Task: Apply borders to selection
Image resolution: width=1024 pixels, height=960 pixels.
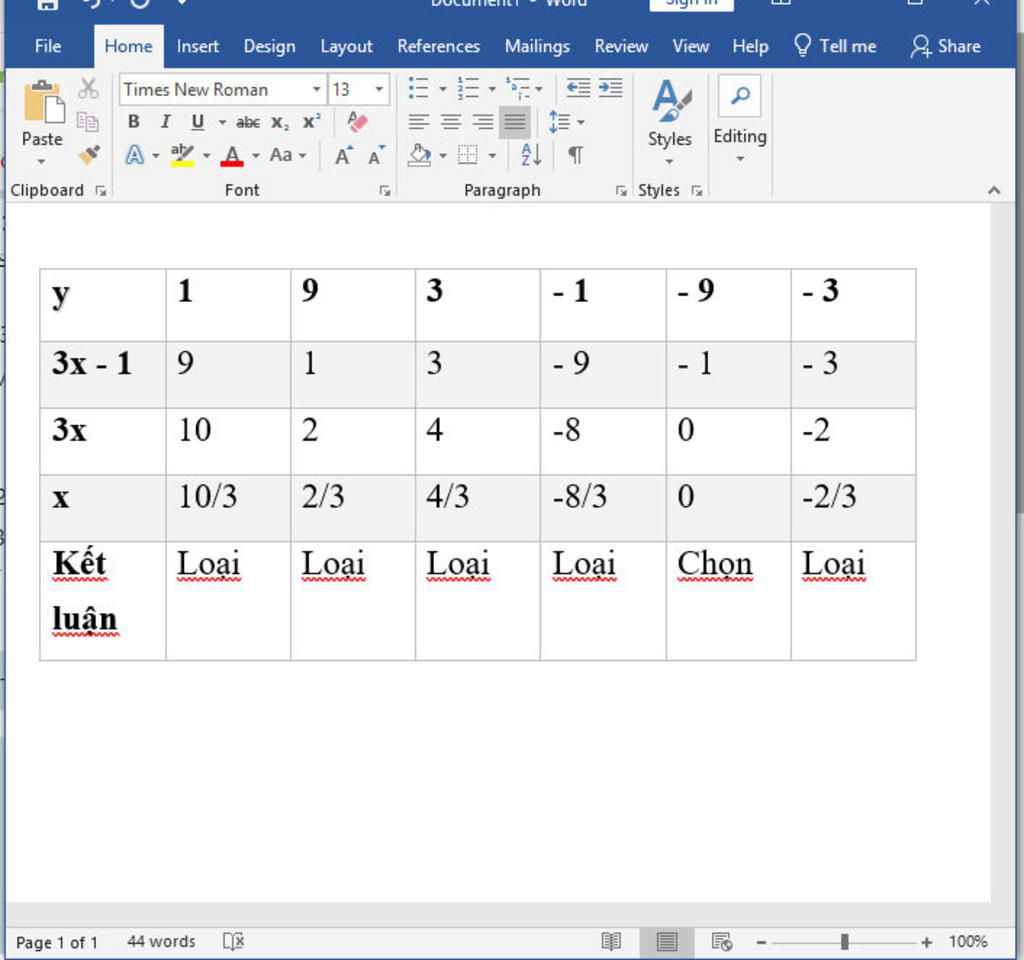Action: click(x=468, y=155)
